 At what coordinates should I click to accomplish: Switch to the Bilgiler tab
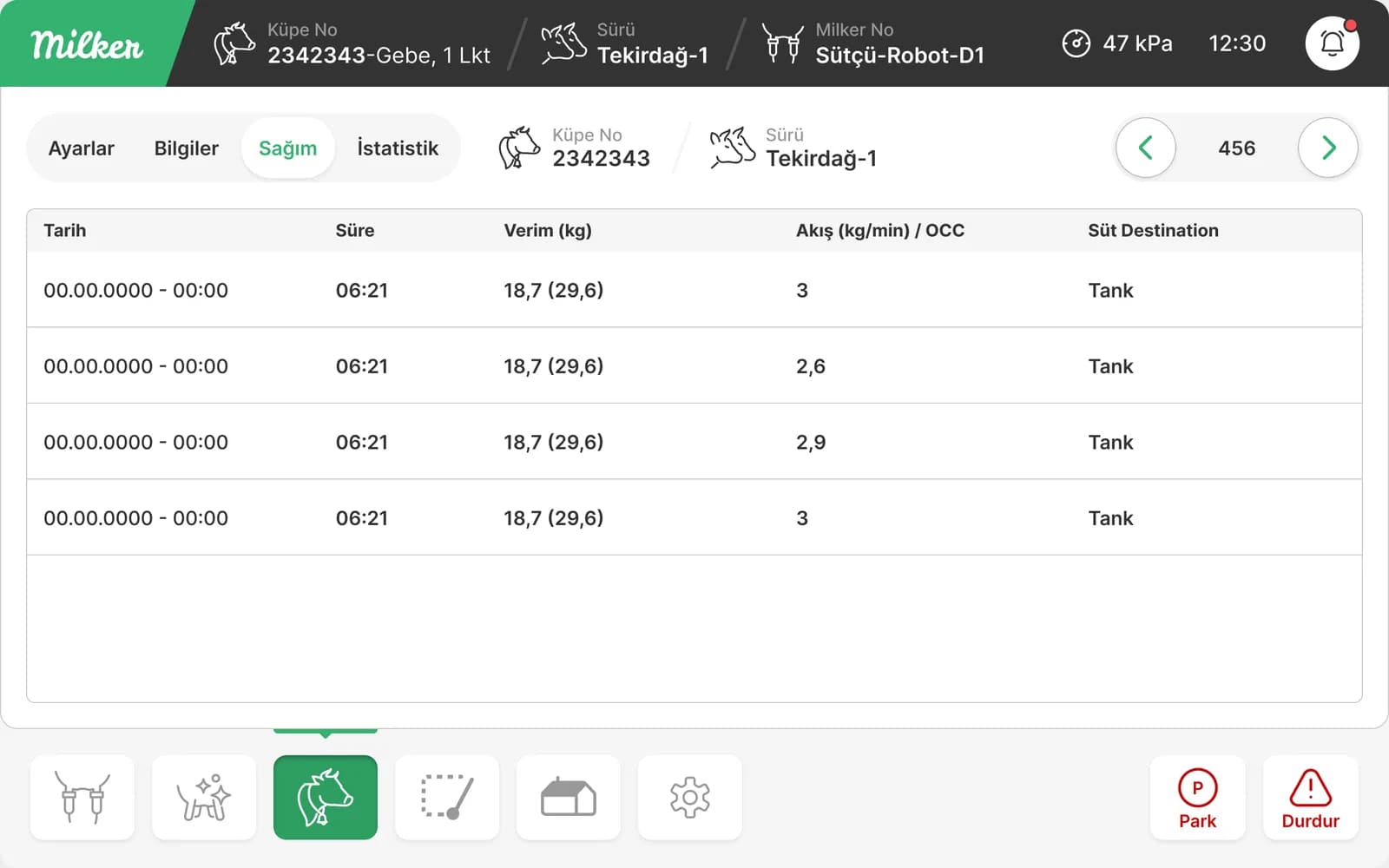tap(187, 148)
